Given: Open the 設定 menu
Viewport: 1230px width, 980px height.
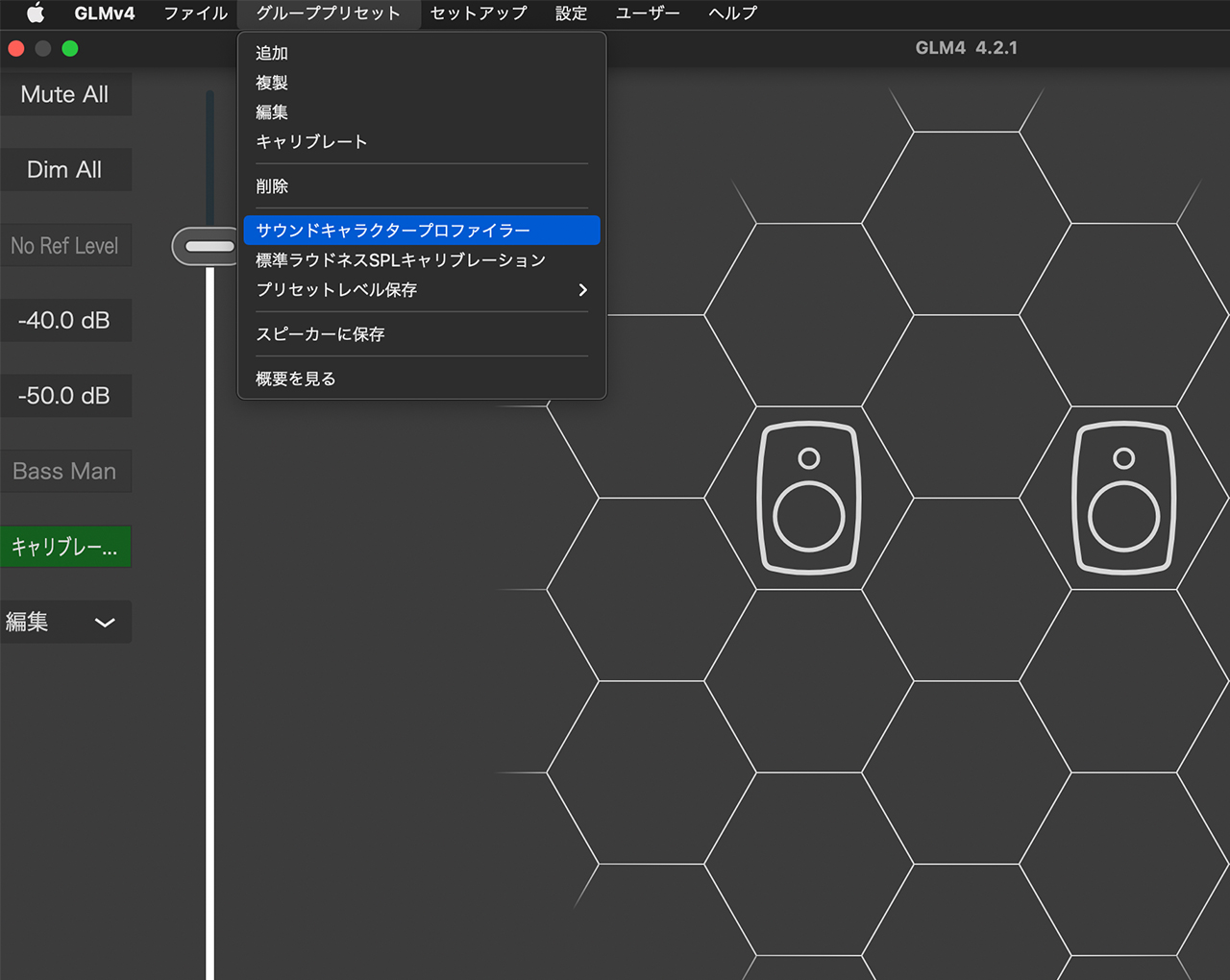Looking at the screenshot, I should pos(570,13).
